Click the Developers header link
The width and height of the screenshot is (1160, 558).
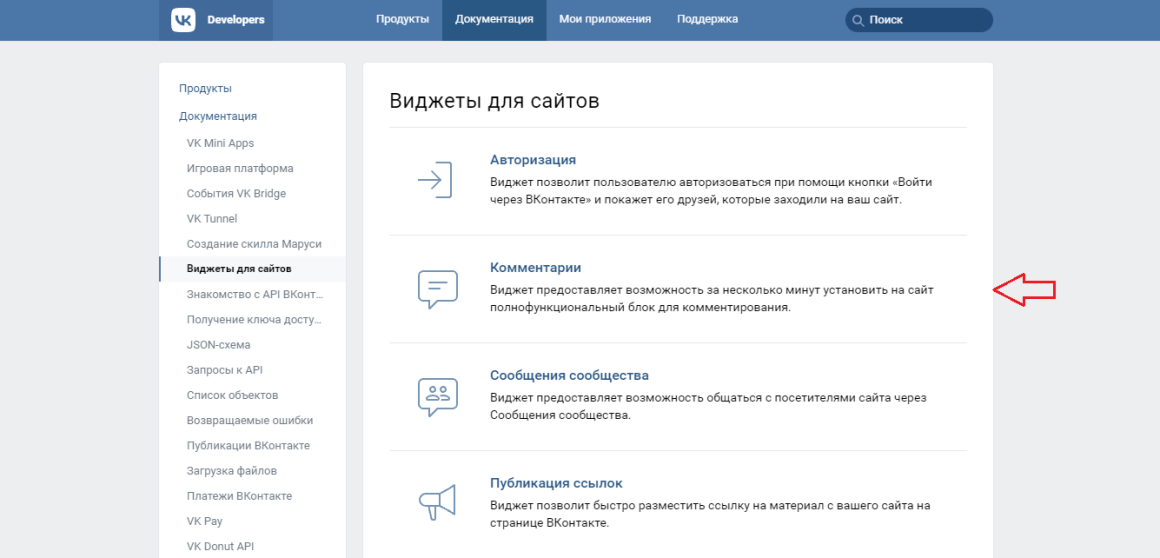(236, 20)
